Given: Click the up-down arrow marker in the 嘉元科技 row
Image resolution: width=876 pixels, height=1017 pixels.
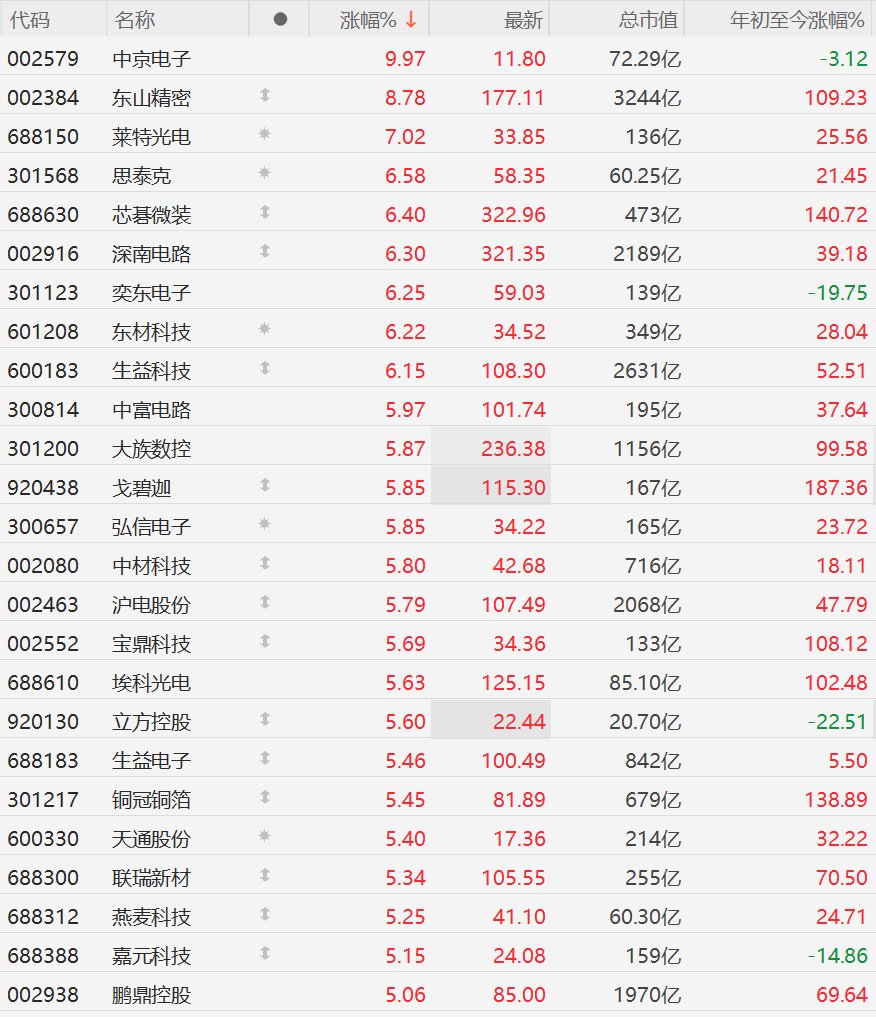Looking at the screenshot, I should click(265, 953).
